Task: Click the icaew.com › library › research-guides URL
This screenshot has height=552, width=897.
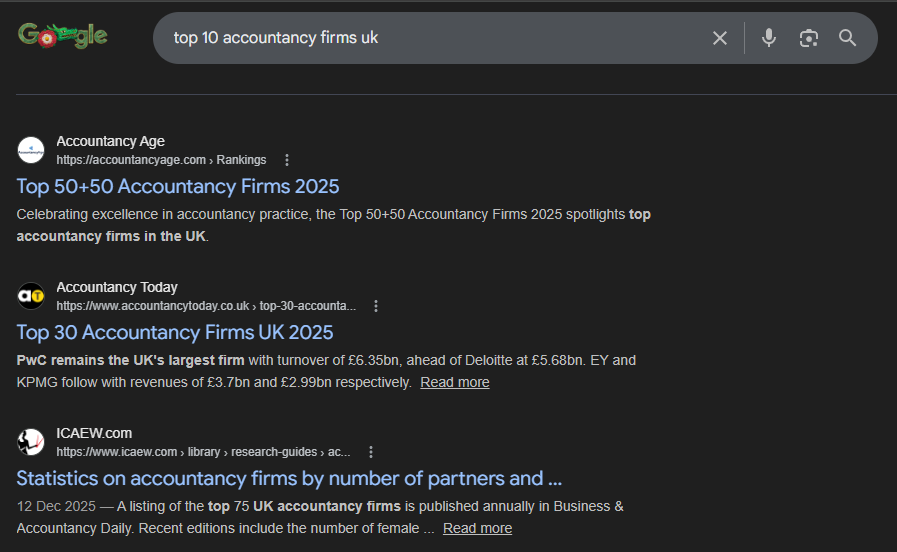Action: click(x=203, y=452)
